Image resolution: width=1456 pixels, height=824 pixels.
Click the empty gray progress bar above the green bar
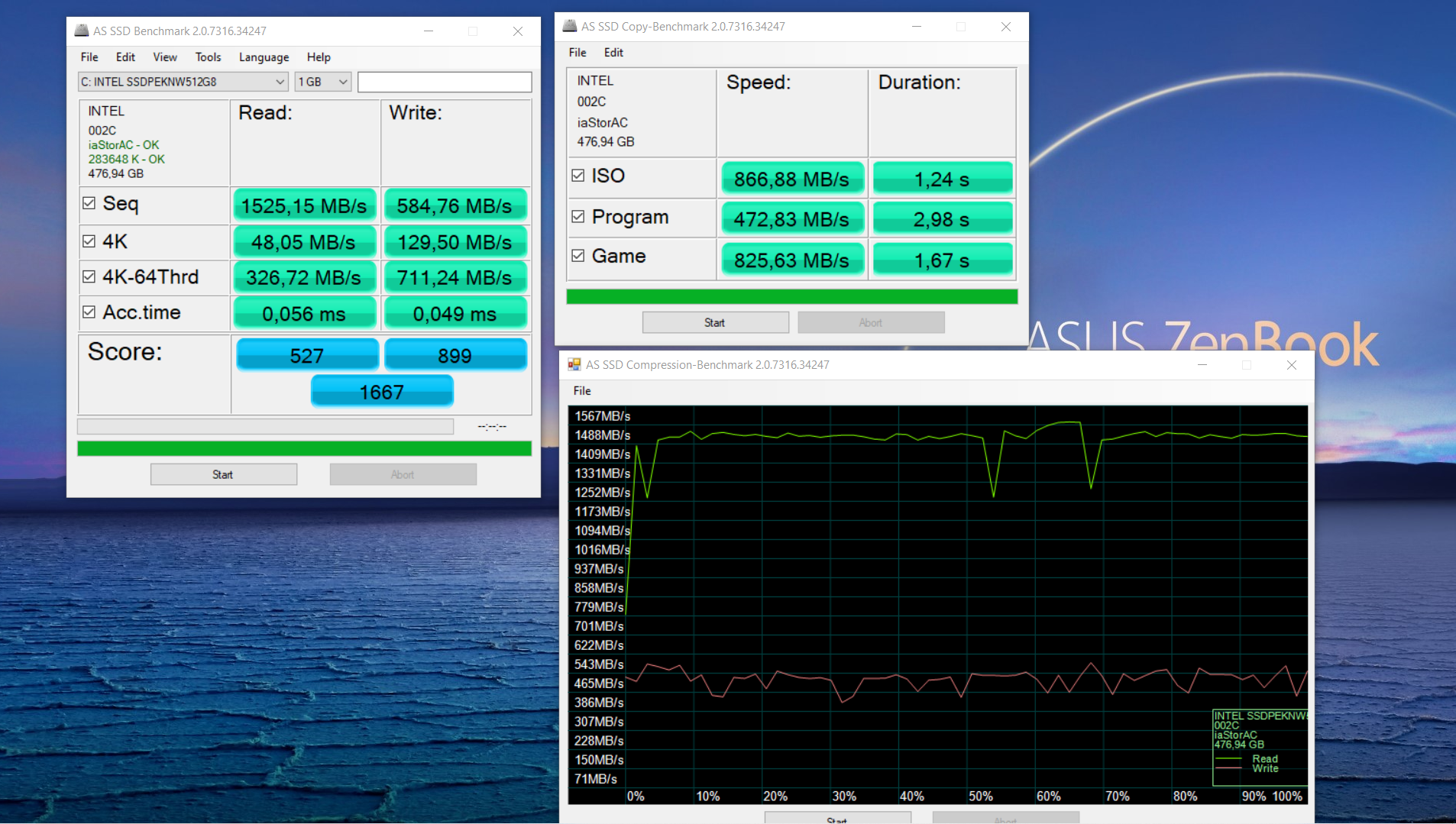click(x=265, y=426)
